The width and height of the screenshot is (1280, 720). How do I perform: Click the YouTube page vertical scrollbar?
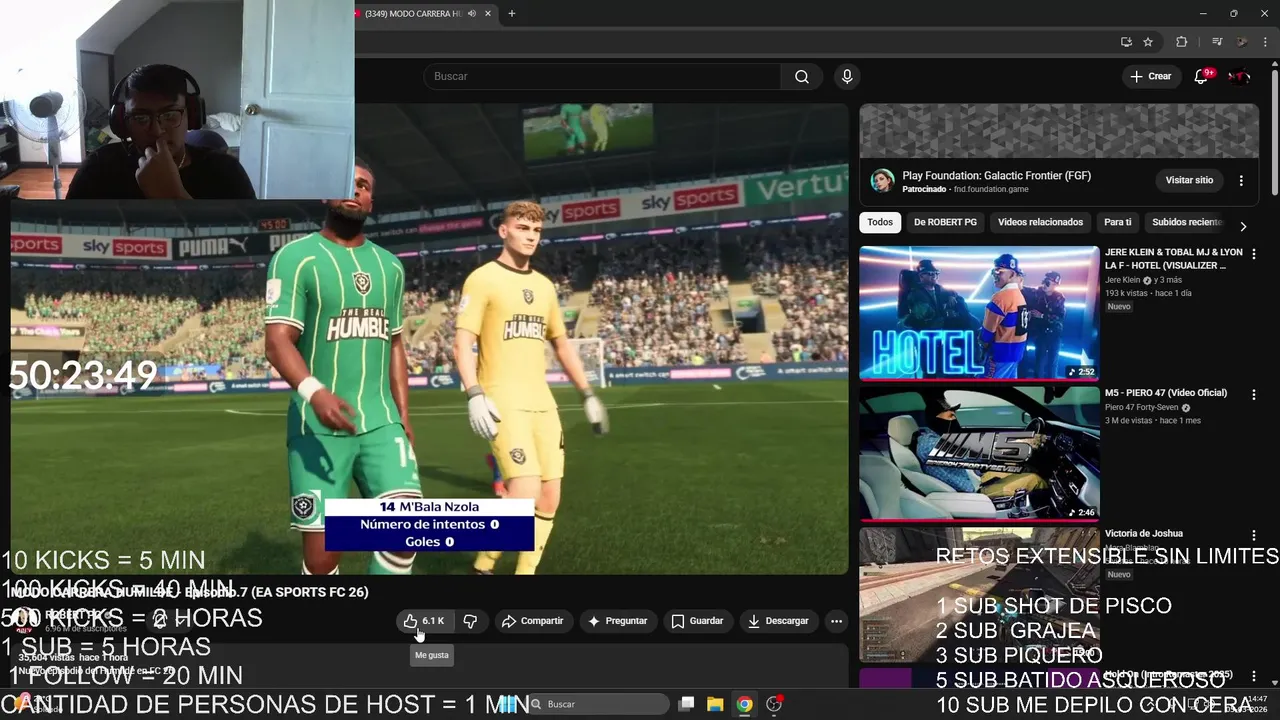(1274, 130)
